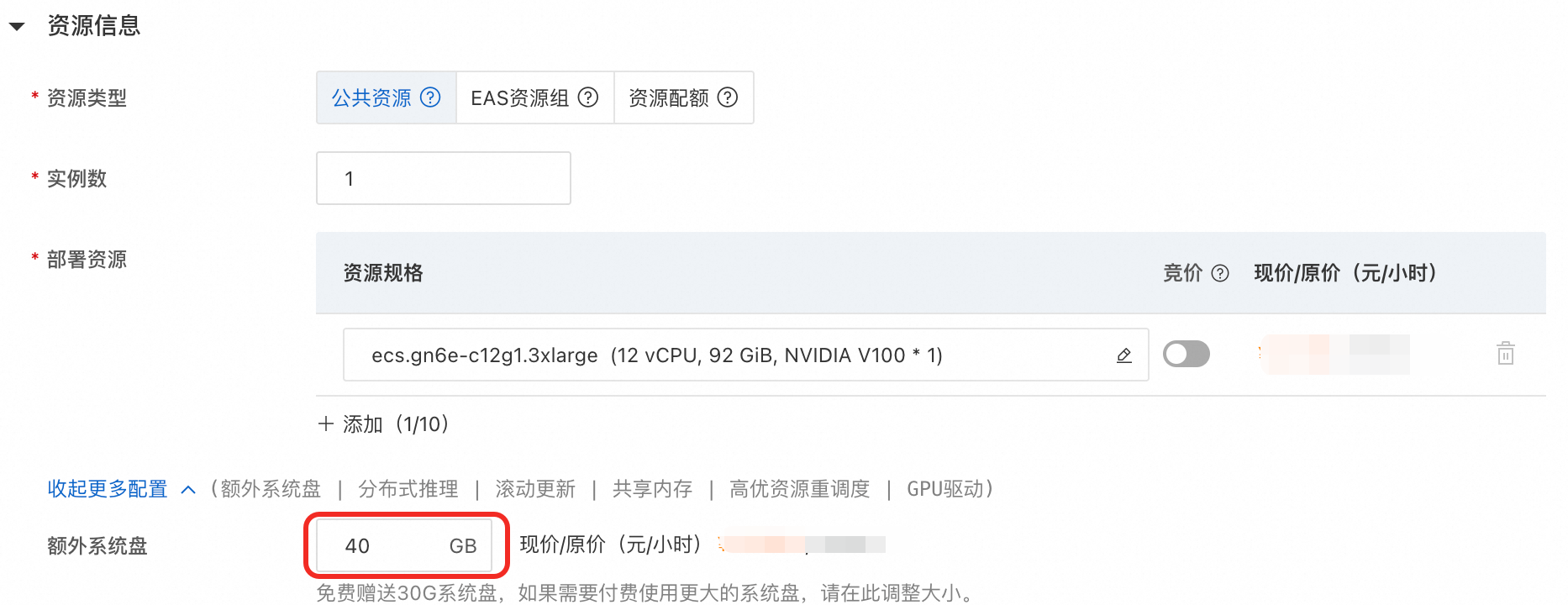Select the 公共资源 resource type

click(x=387, y=97)
